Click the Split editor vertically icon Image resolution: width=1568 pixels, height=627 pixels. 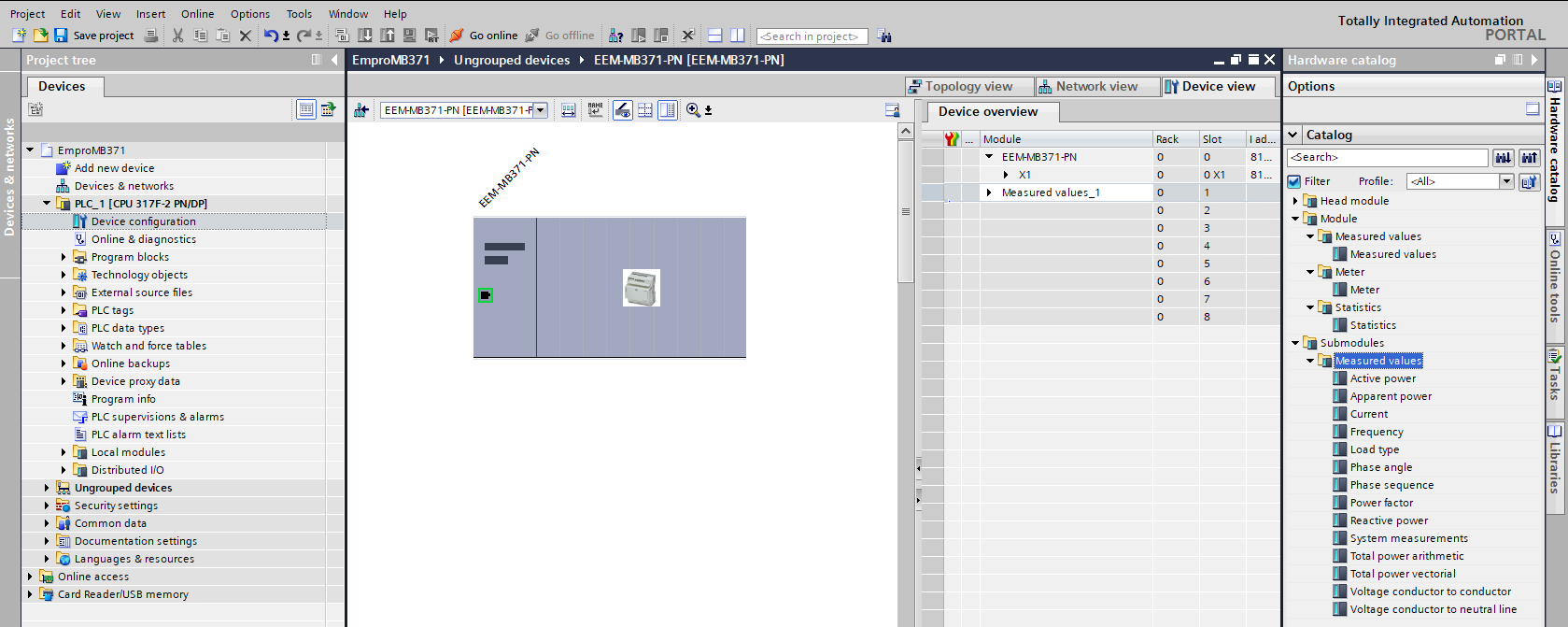[x=737, y=36]
